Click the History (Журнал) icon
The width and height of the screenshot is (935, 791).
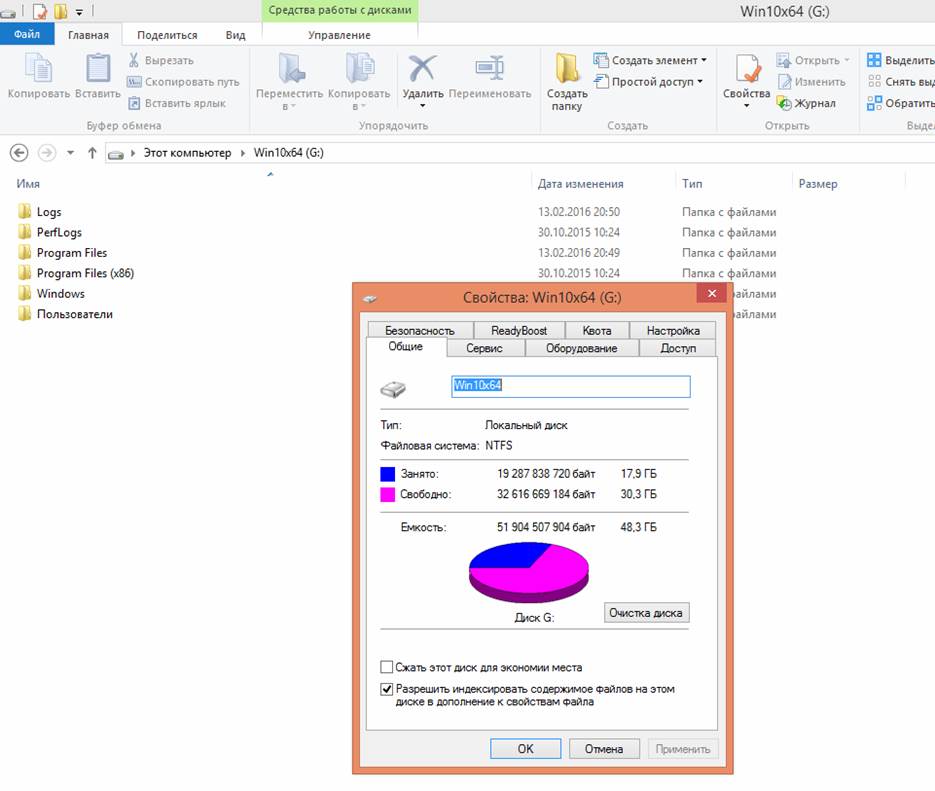point(784,103)
